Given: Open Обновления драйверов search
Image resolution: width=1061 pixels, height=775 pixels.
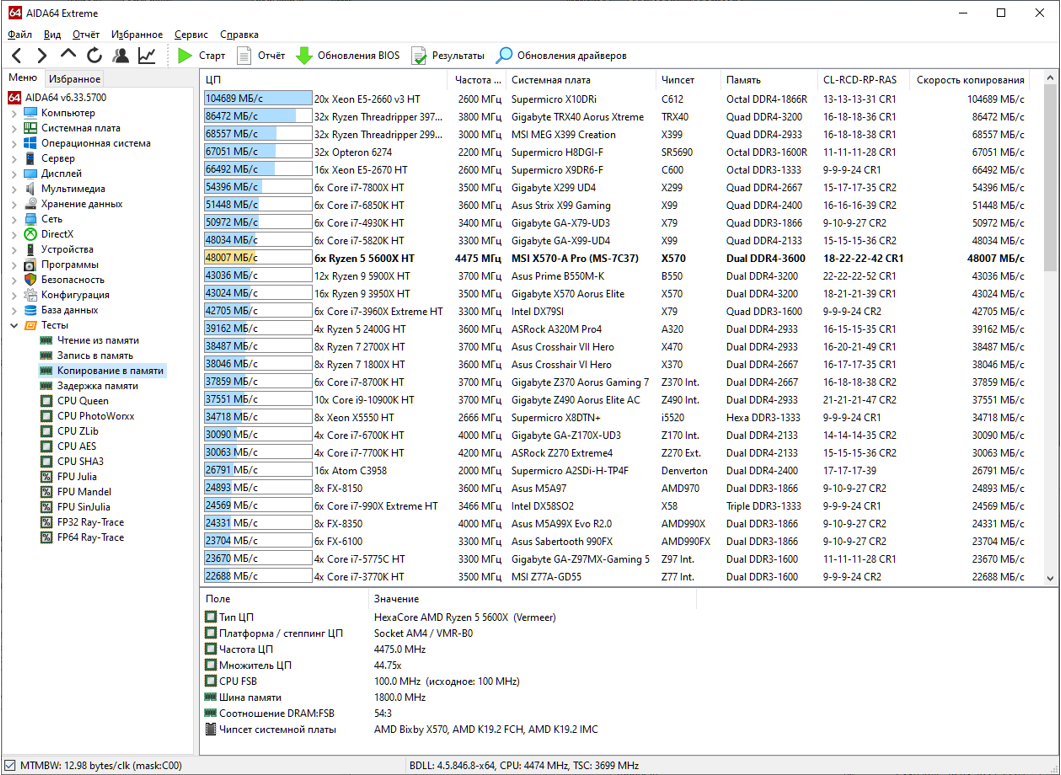Looking at the screenshot, I should [561, 56].
